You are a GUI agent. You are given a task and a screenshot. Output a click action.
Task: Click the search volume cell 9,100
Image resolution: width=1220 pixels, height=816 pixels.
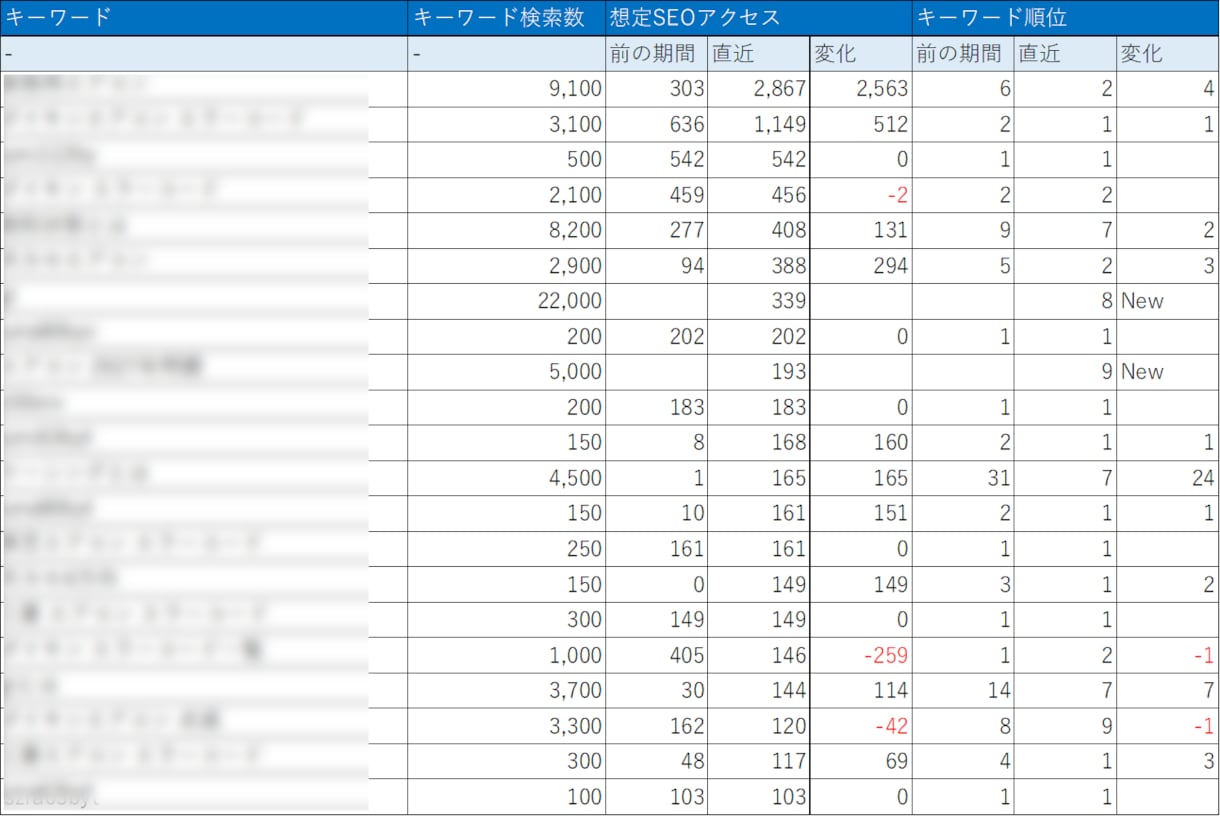pyautogui.click(x=507, y=89)
